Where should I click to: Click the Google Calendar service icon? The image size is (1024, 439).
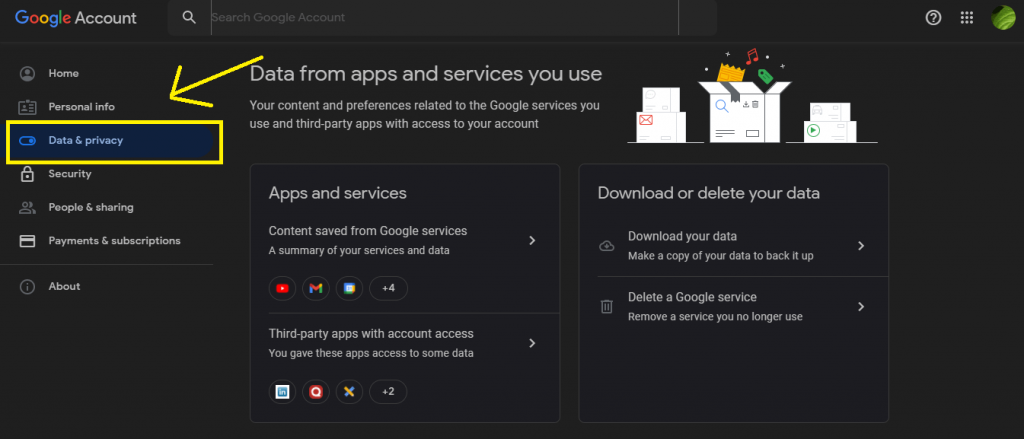tap(349, 288)
